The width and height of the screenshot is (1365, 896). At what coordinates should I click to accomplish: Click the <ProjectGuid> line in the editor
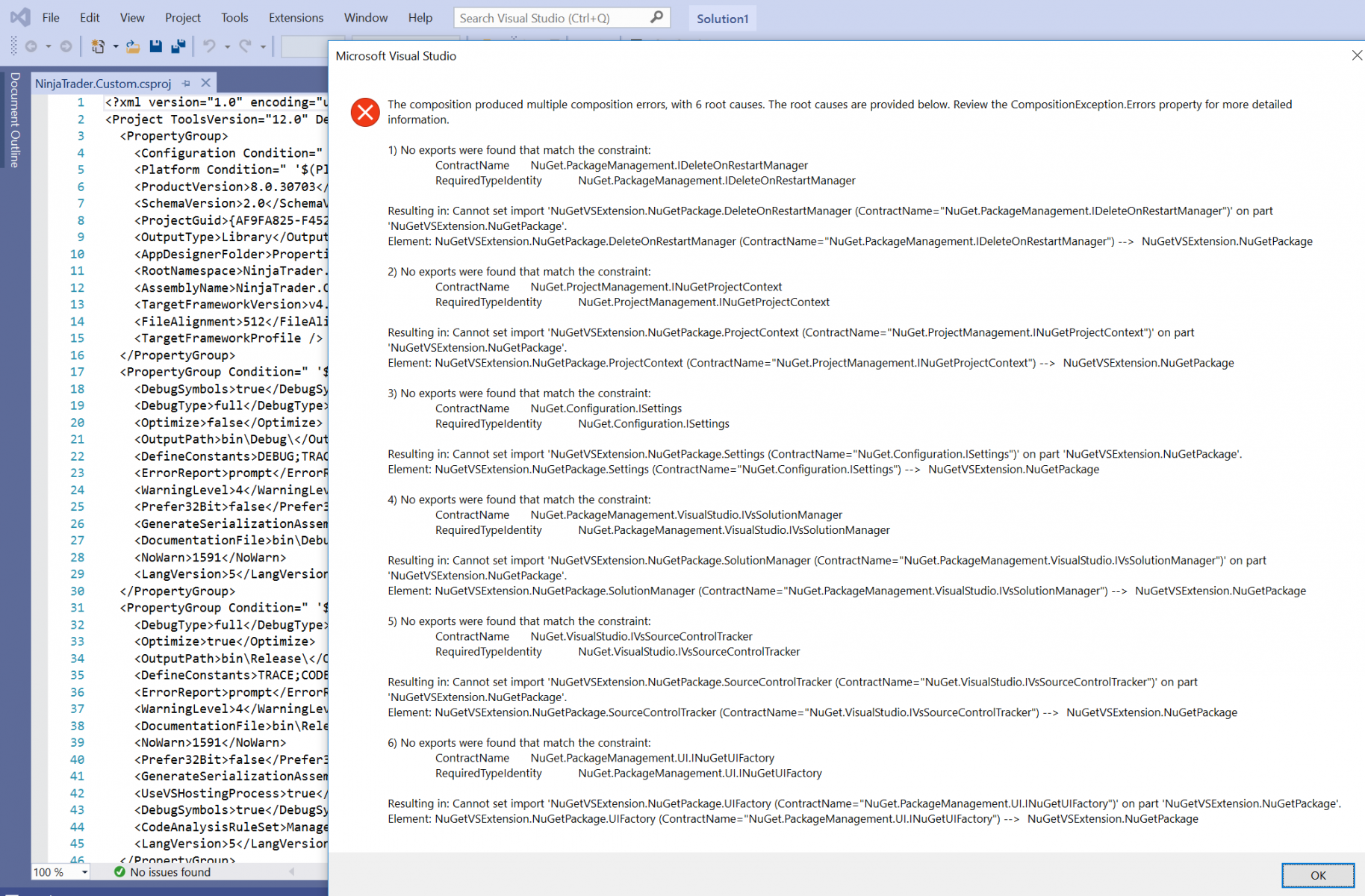pos(231,220)
